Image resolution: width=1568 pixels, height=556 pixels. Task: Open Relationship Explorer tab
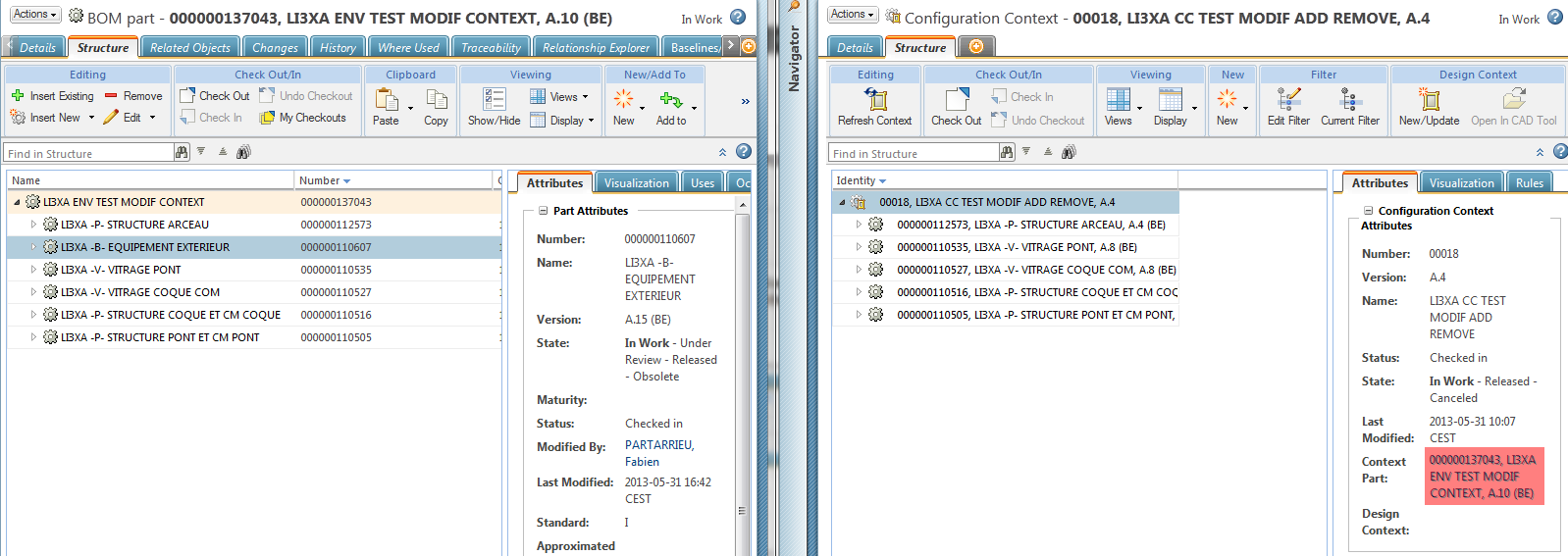tap(596, 47)
